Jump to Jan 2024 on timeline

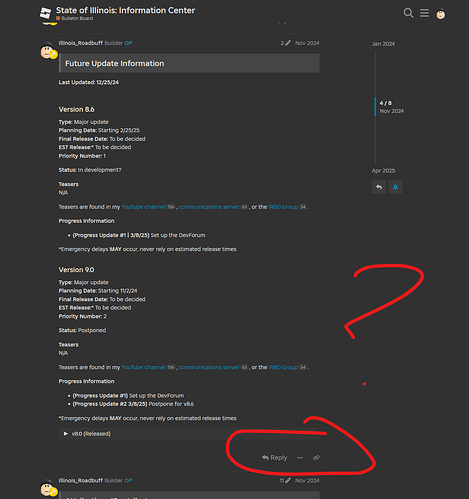(383, 44)
